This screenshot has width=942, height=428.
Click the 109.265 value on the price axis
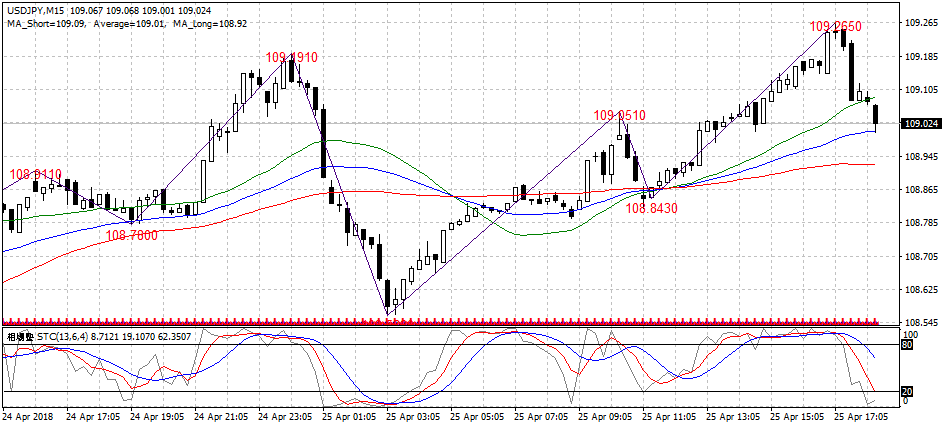pyautogui.click(x=920, y=23)
